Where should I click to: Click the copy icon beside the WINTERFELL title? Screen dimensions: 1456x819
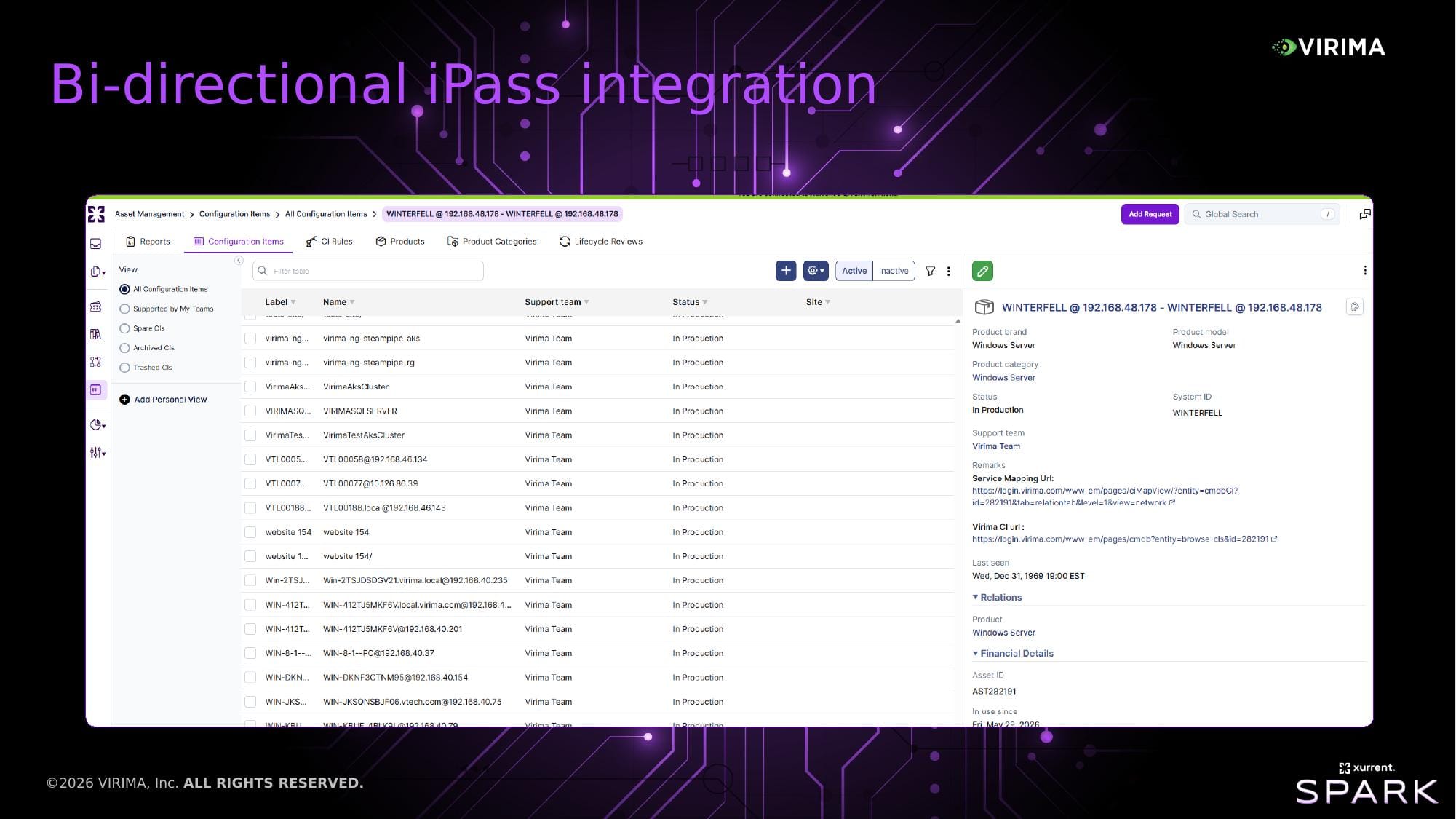[x=1355, y=307]
